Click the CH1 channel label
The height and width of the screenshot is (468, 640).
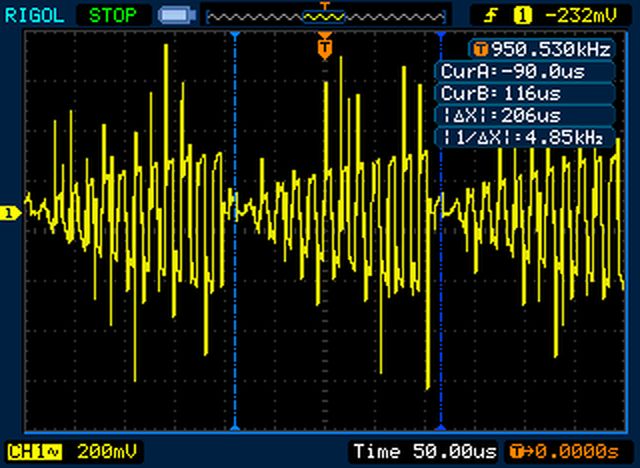(34, 452)
